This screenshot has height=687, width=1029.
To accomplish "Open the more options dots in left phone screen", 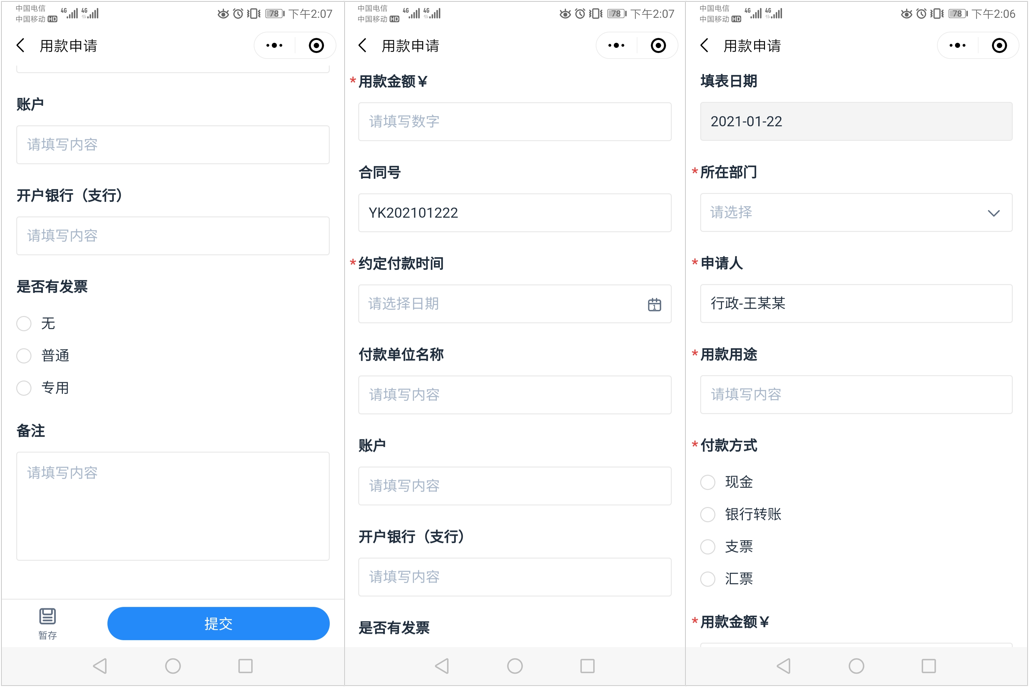I will (274, 45).
